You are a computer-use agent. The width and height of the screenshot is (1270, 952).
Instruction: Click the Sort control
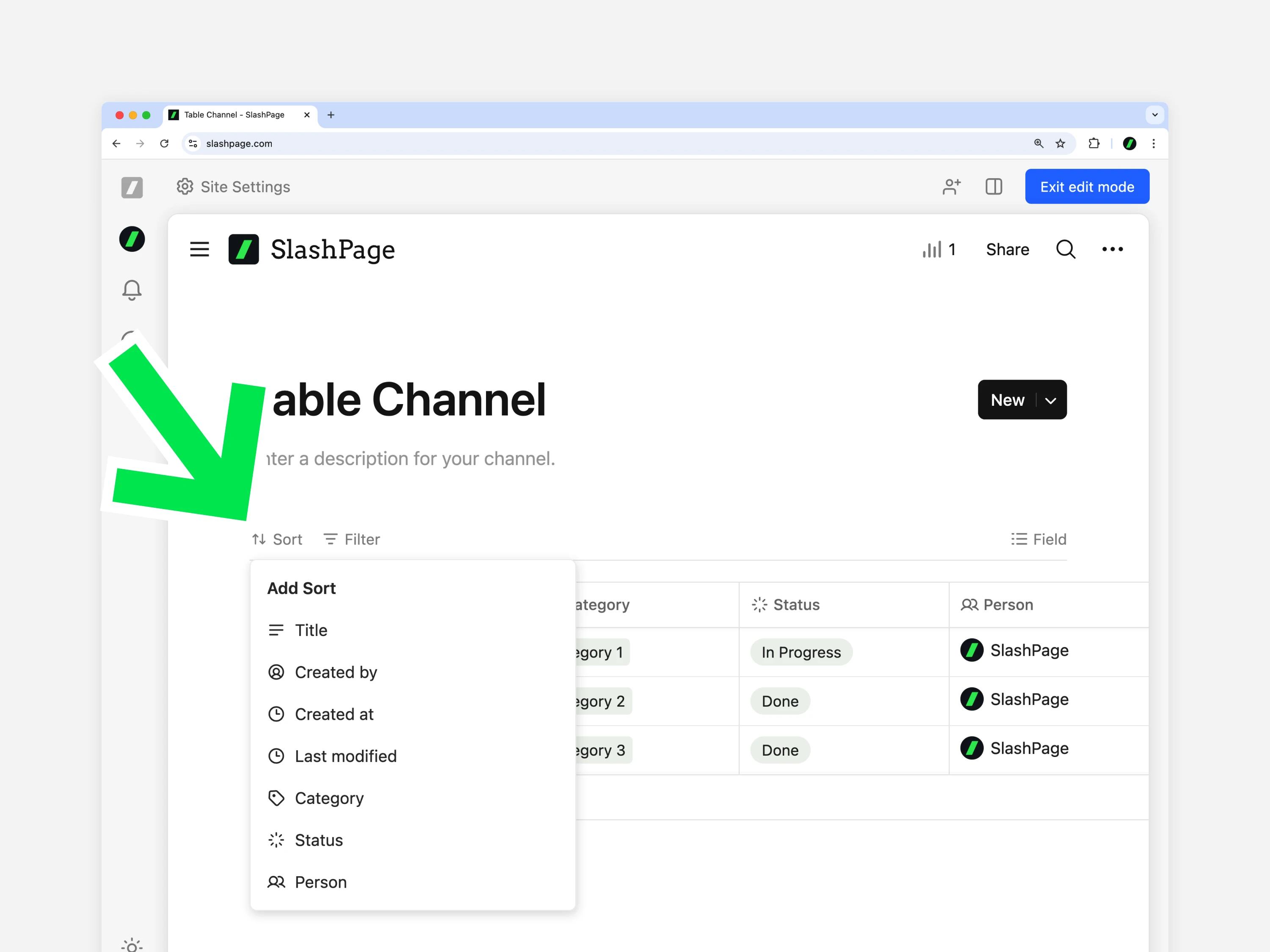point(277,539)
